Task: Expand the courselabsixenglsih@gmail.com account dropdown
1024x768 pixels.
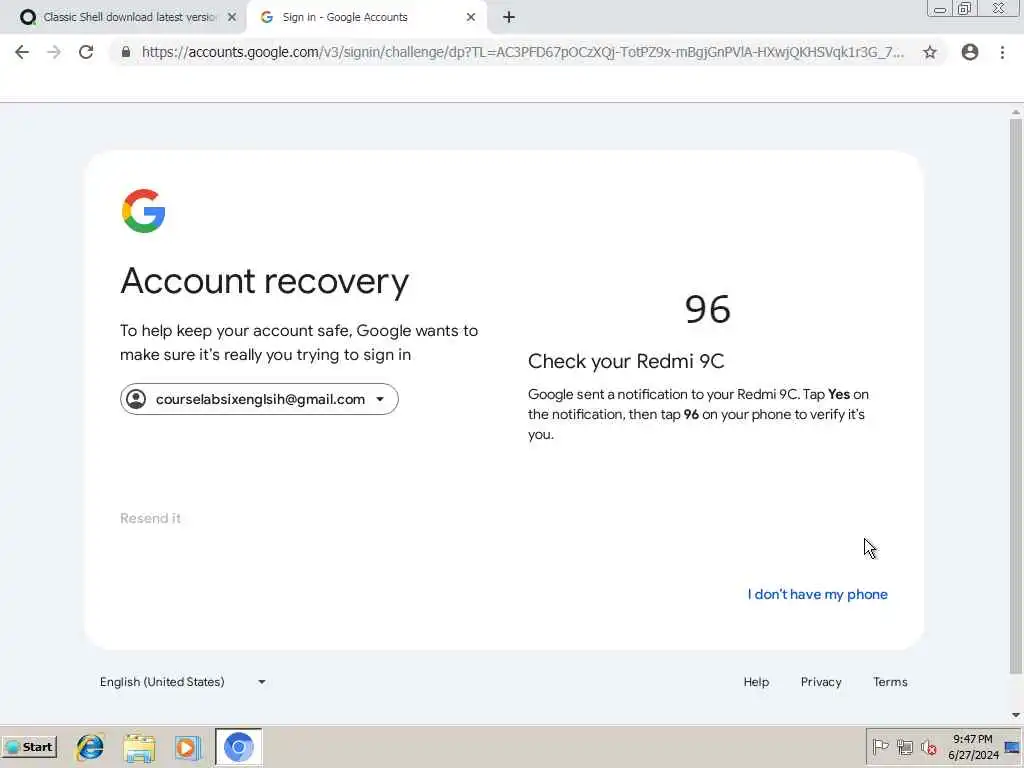Action: (259, 399)
